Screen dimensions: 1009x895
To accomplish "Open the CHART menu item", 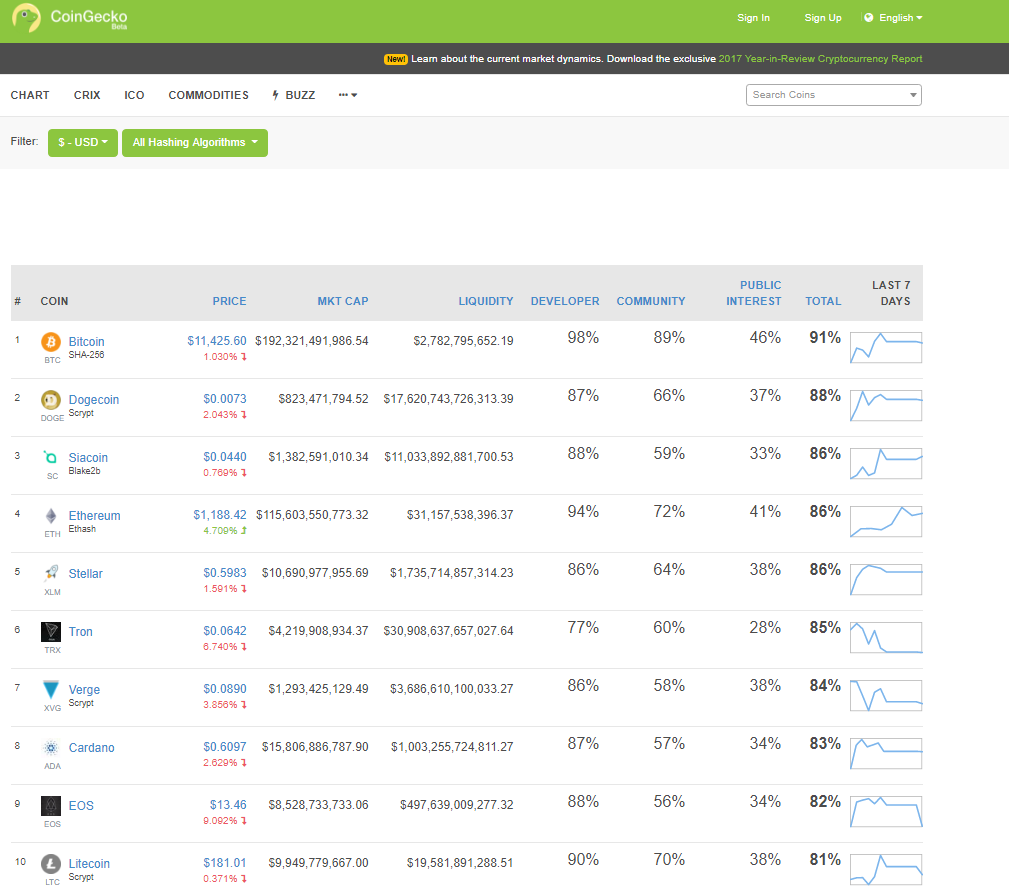I will coord(30,95).
